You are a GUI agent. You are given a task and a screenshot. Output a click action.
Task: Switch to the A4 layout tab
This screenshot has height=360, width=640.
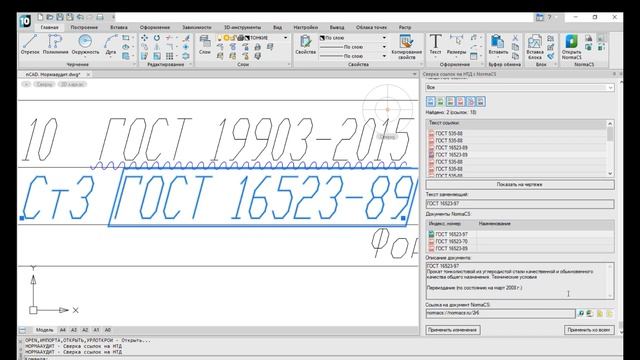(x=62, y=330)
